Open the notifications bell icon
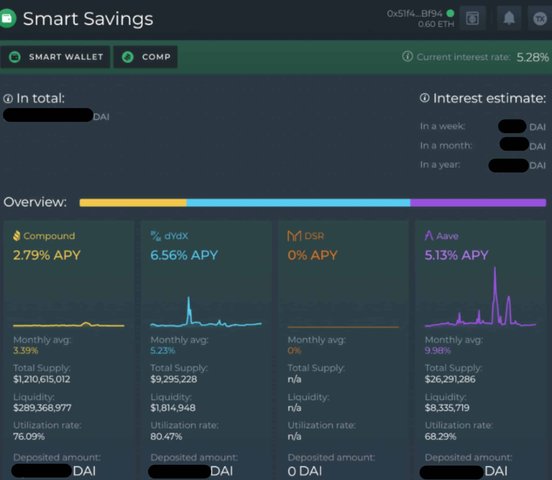This screenshot has width=552, height=480. pos(509,18)
